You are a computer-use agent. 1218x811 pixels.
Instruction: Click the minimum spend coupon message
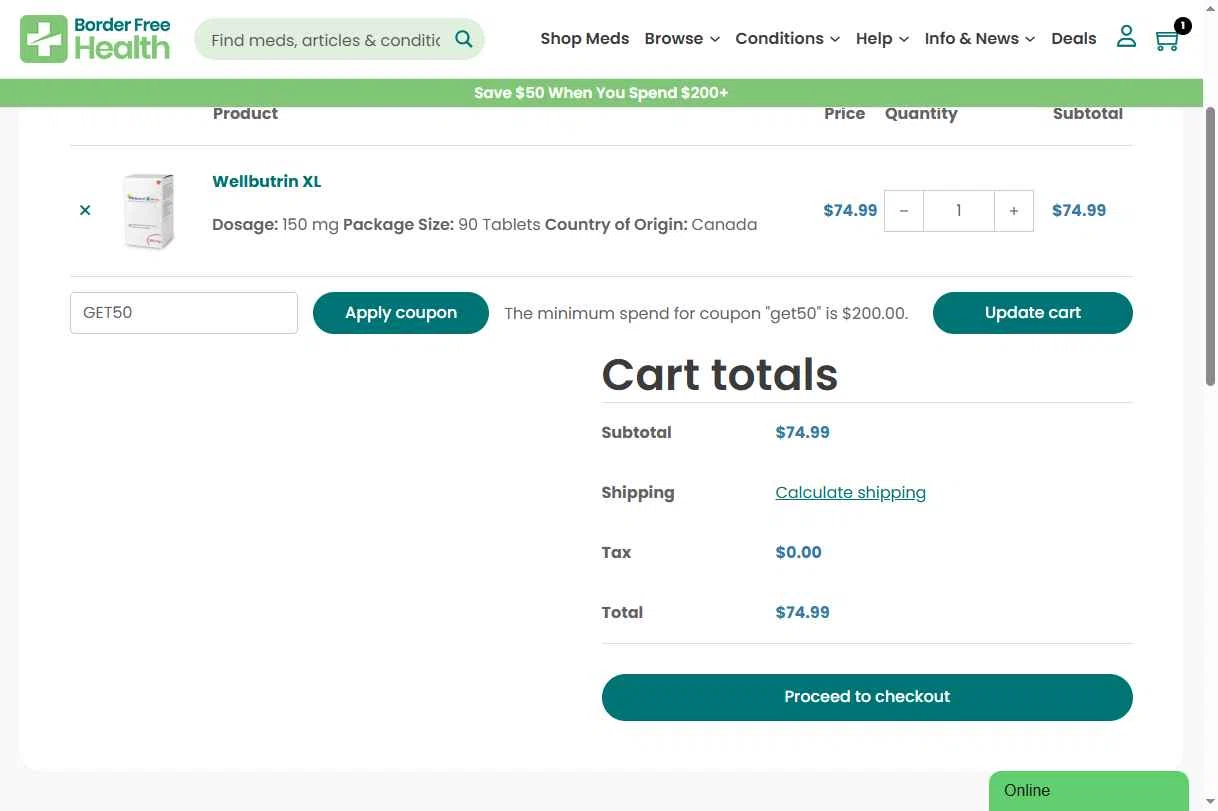pos(706,313)
